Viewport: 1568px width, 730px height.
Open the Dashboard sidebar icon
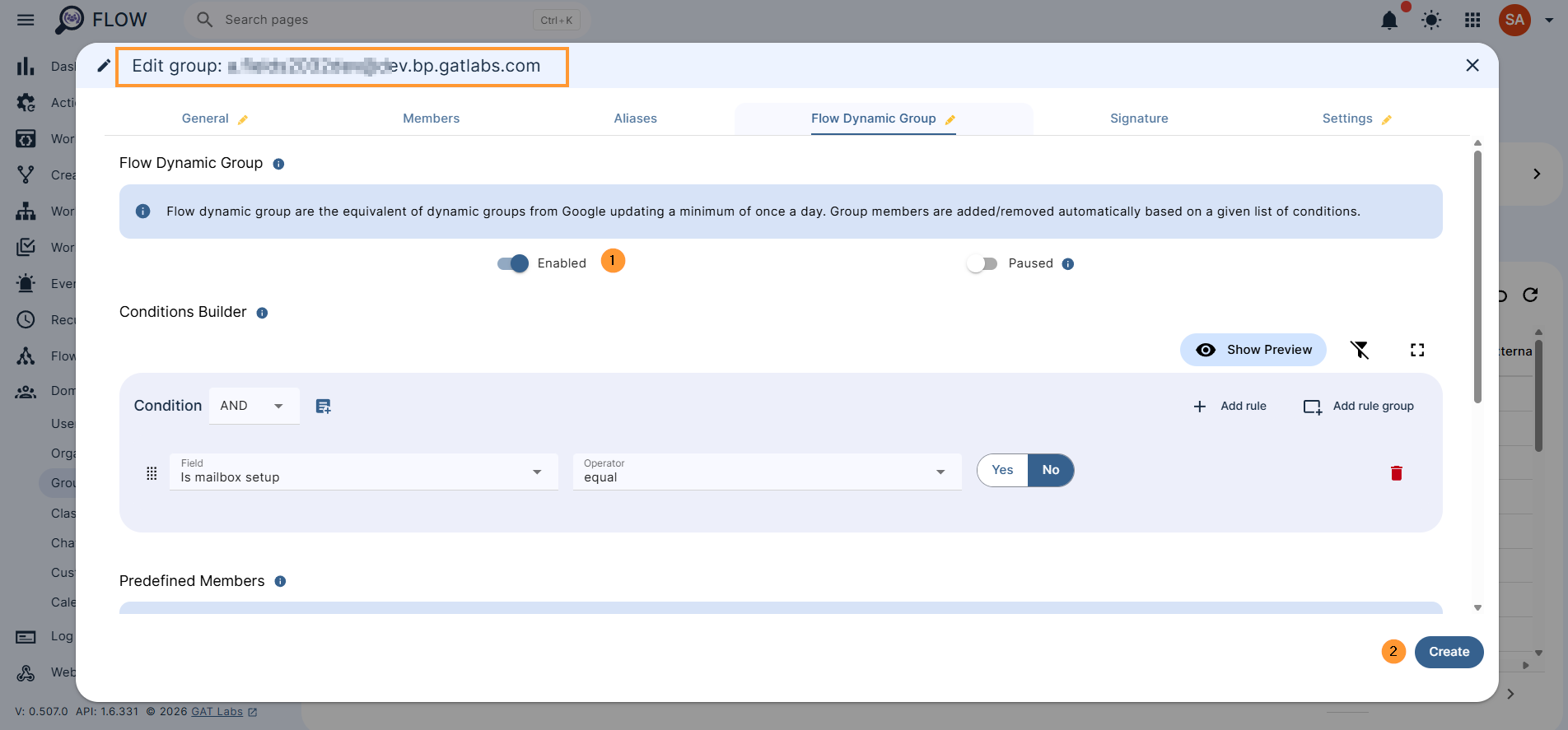click(x=26, y=66)
